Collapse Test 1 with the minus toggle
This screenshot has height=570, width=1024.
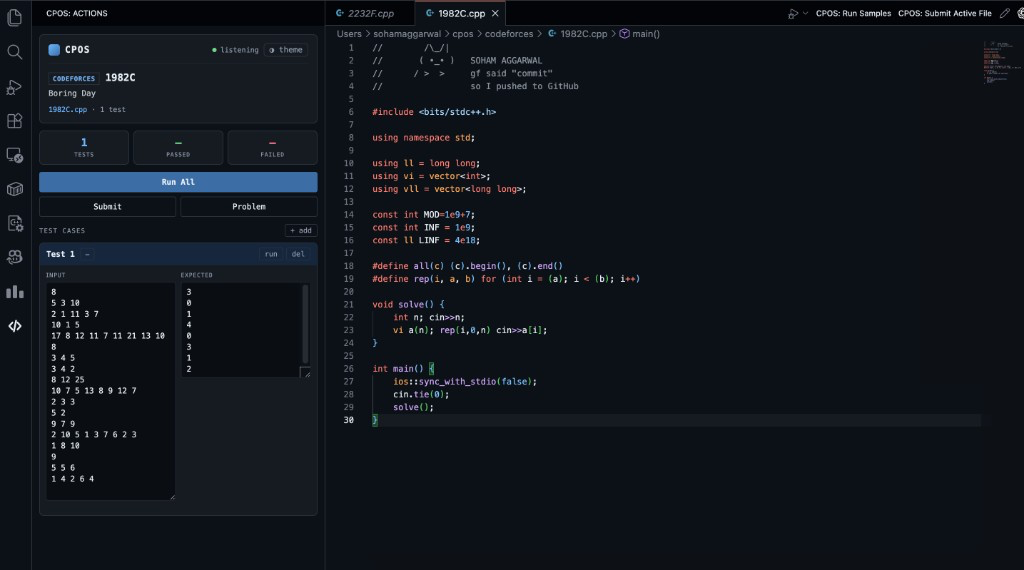87,254
